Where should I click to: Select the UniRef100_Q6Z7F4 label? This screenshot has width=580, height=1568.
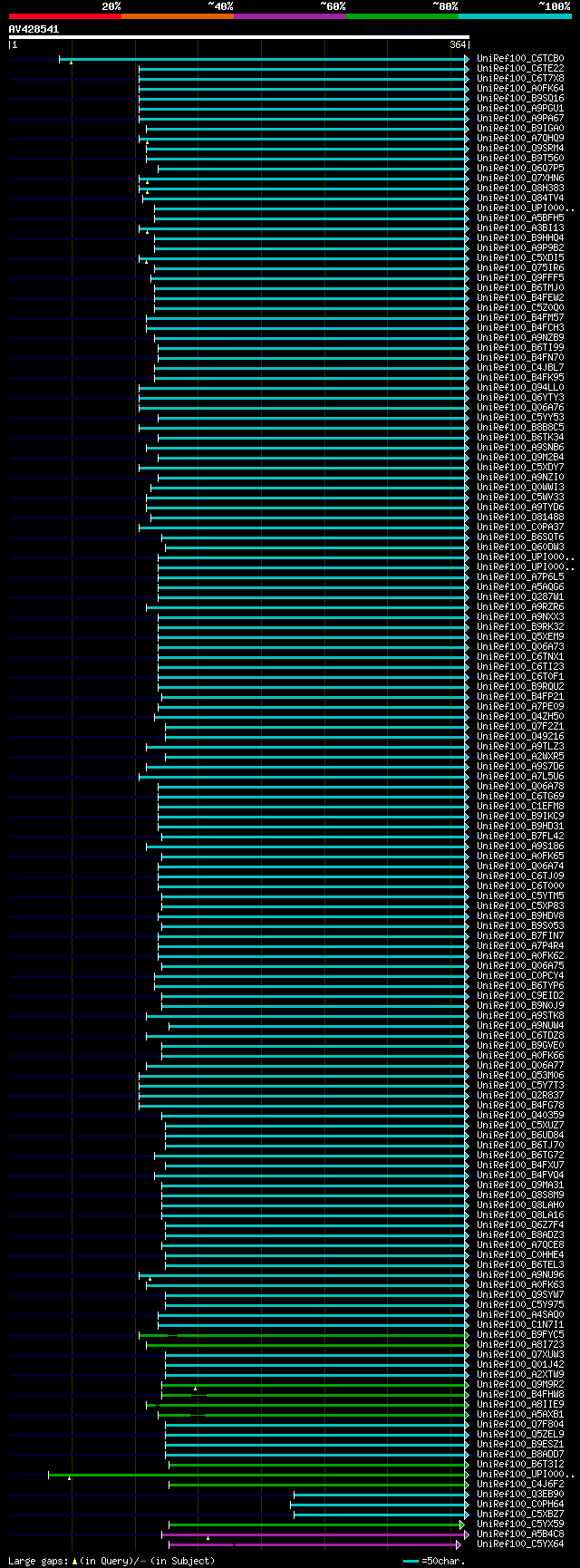pyautogui.click(x=520, y=1225)
